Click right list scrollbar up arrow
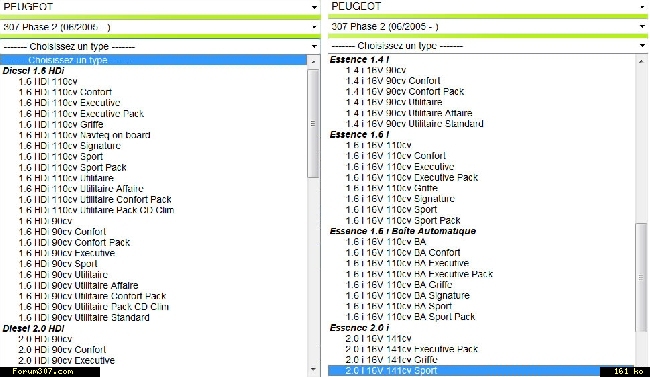Image resolution: width=650 pixels, height=377 pixels. [641, 61]
